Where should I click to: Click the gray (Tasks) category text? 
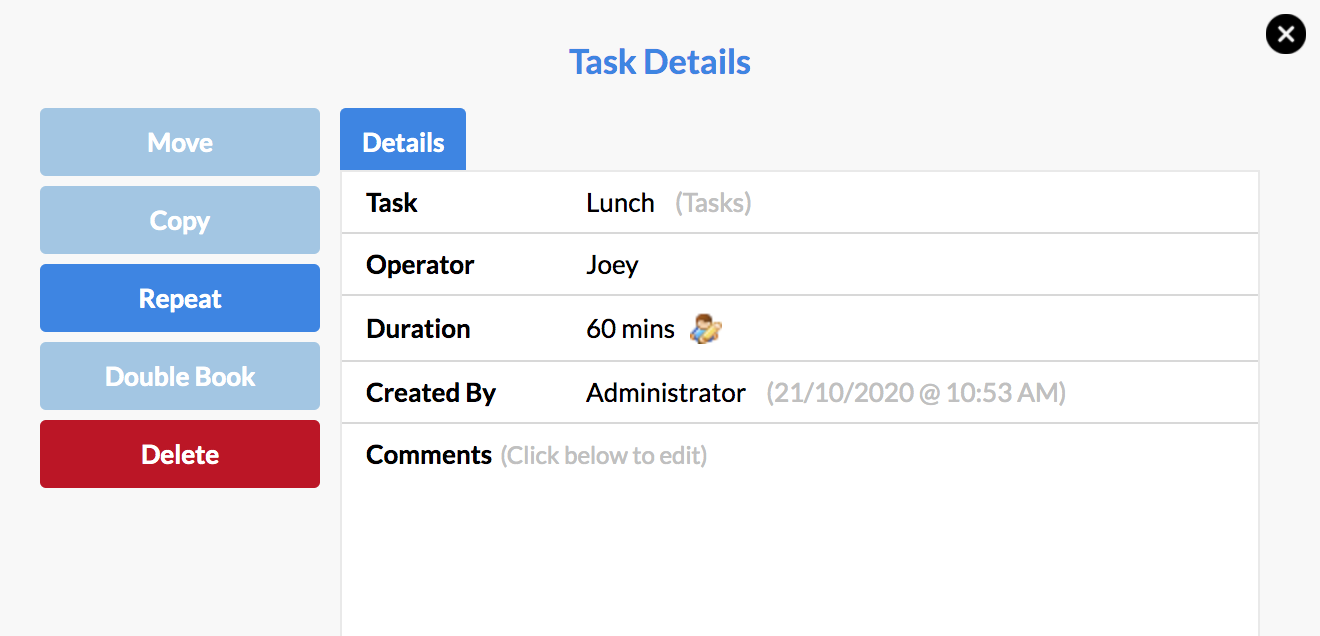coord(713,203)
